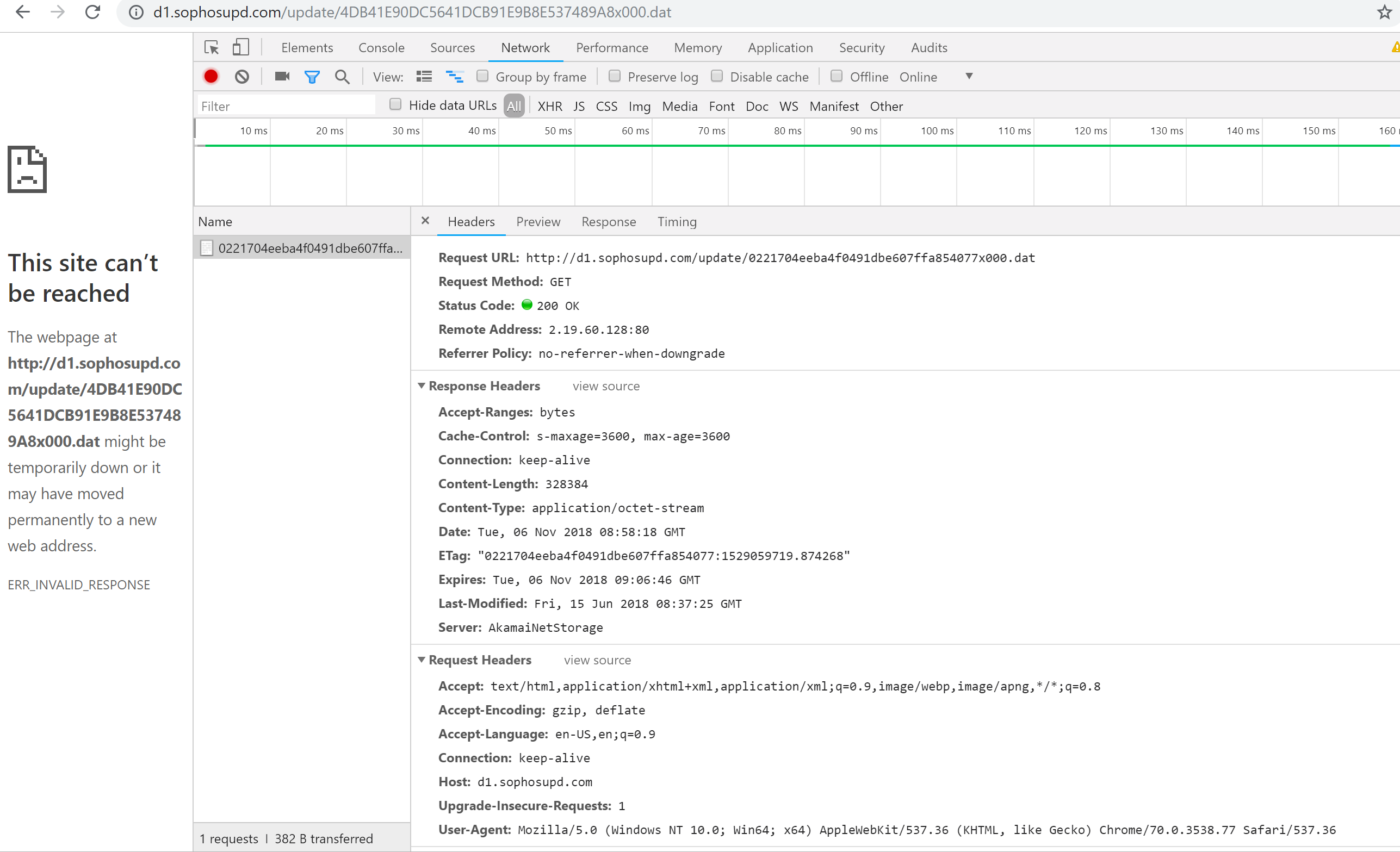Image resolution: width=1400 pixels, height=852 pixels.
Task: Filter requests by Doc
Action: click(x=757, y=106)
